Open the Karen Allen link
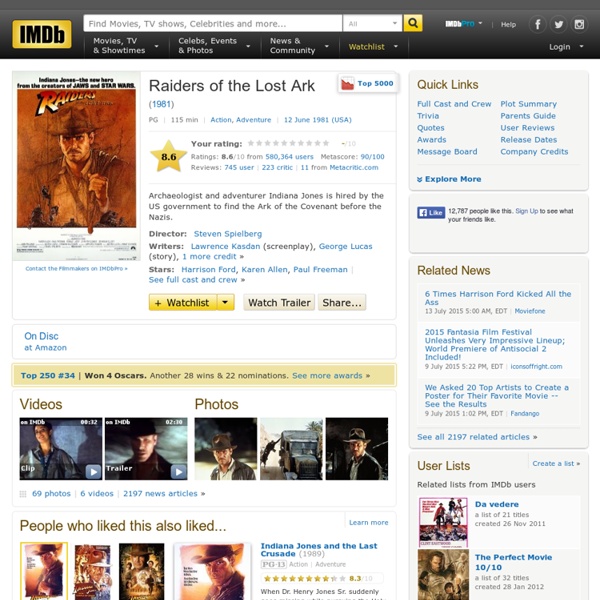The image size is (600, 600). pos(264,269)
